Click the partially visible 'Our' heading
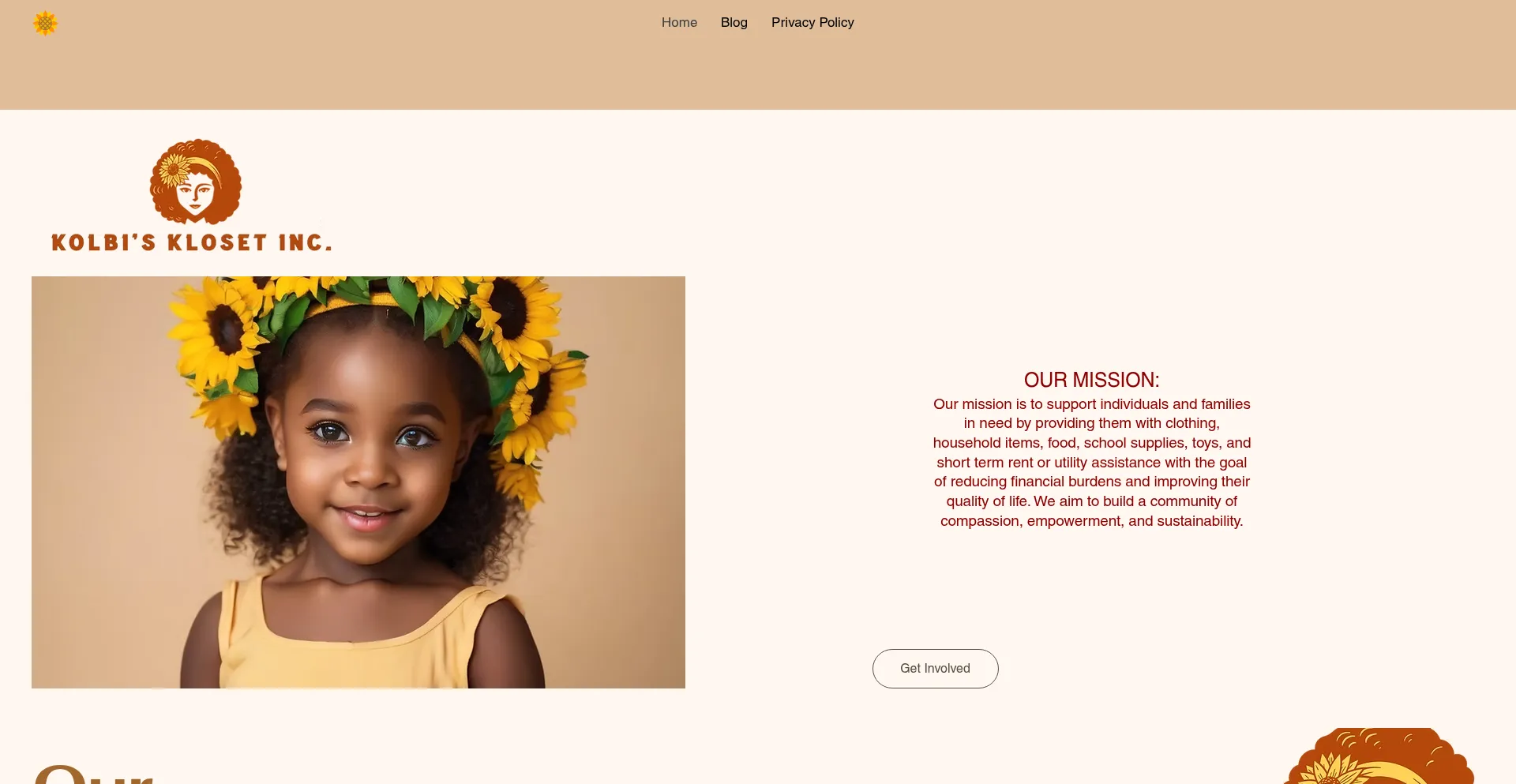Image resolution: width=1516 pixels, height=784 pixels. 93,772
